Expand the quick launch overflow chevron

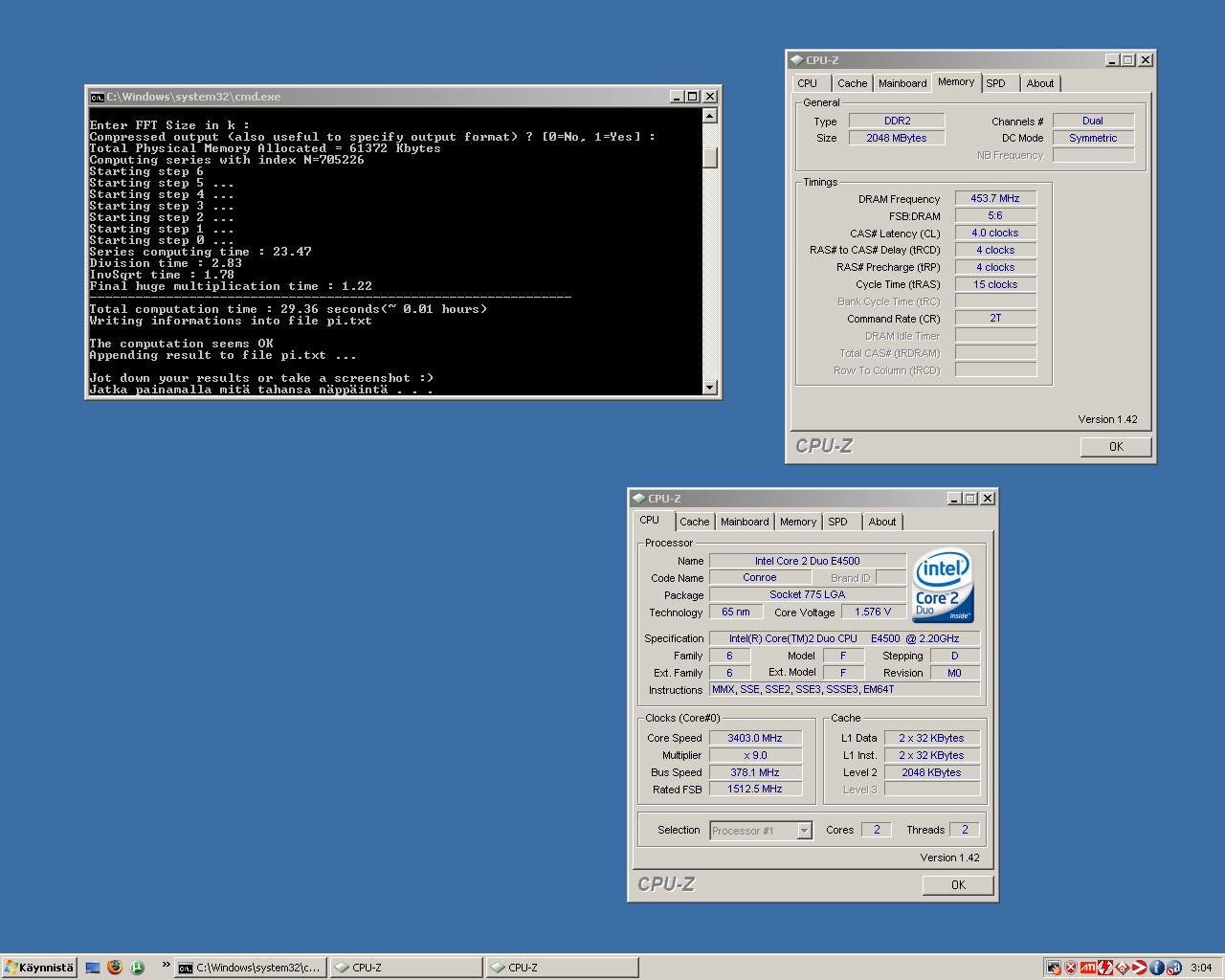pos(166,965)
